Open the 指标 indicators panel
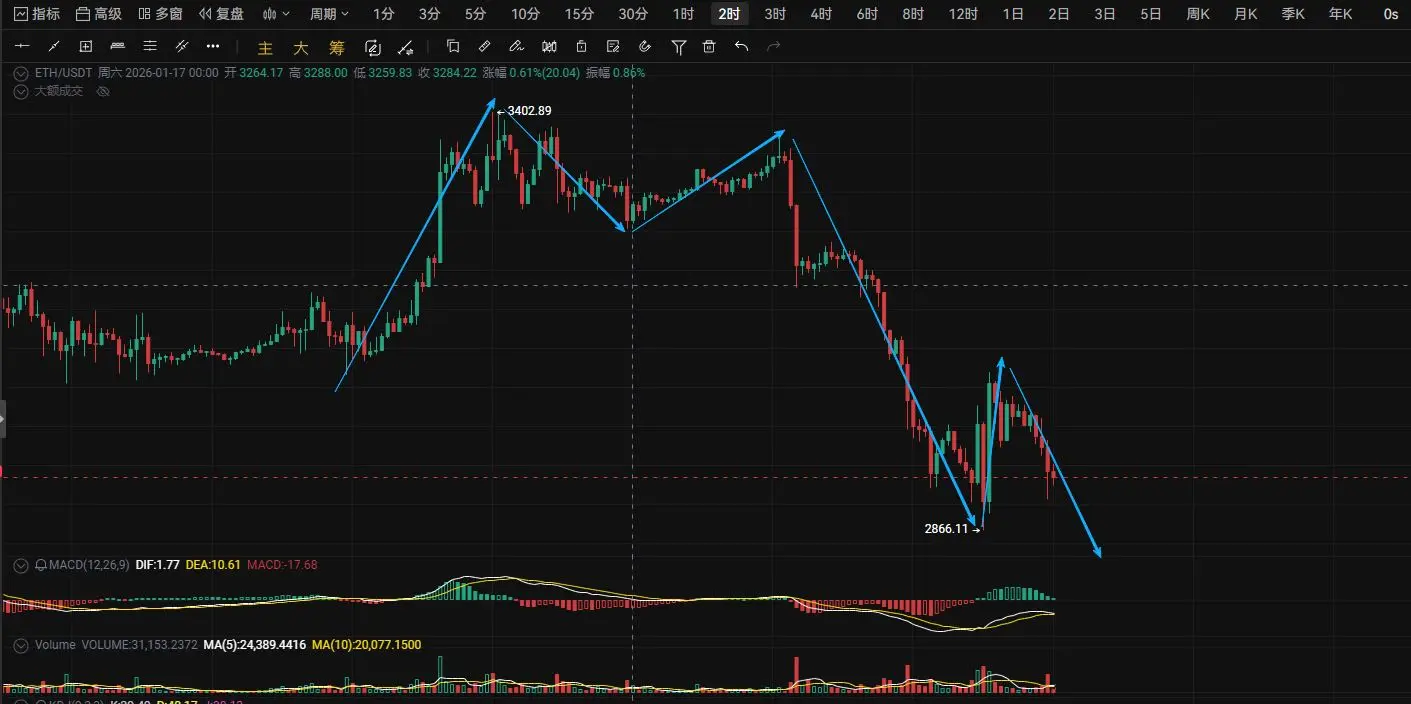Viewport: 1411px width, 704px height. (x=36, y=14)
